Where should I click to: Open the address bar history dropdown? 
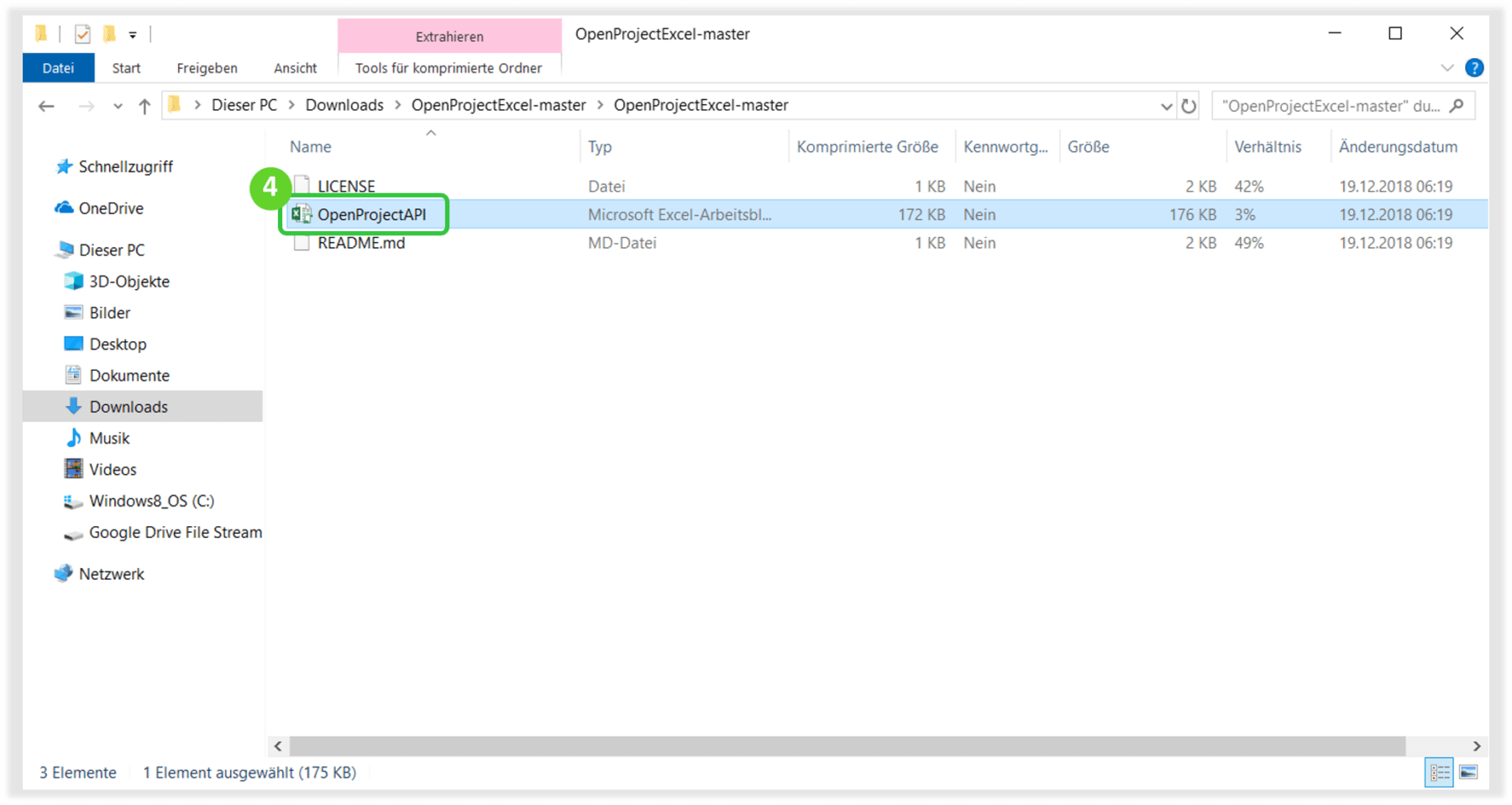[1166, 106]
